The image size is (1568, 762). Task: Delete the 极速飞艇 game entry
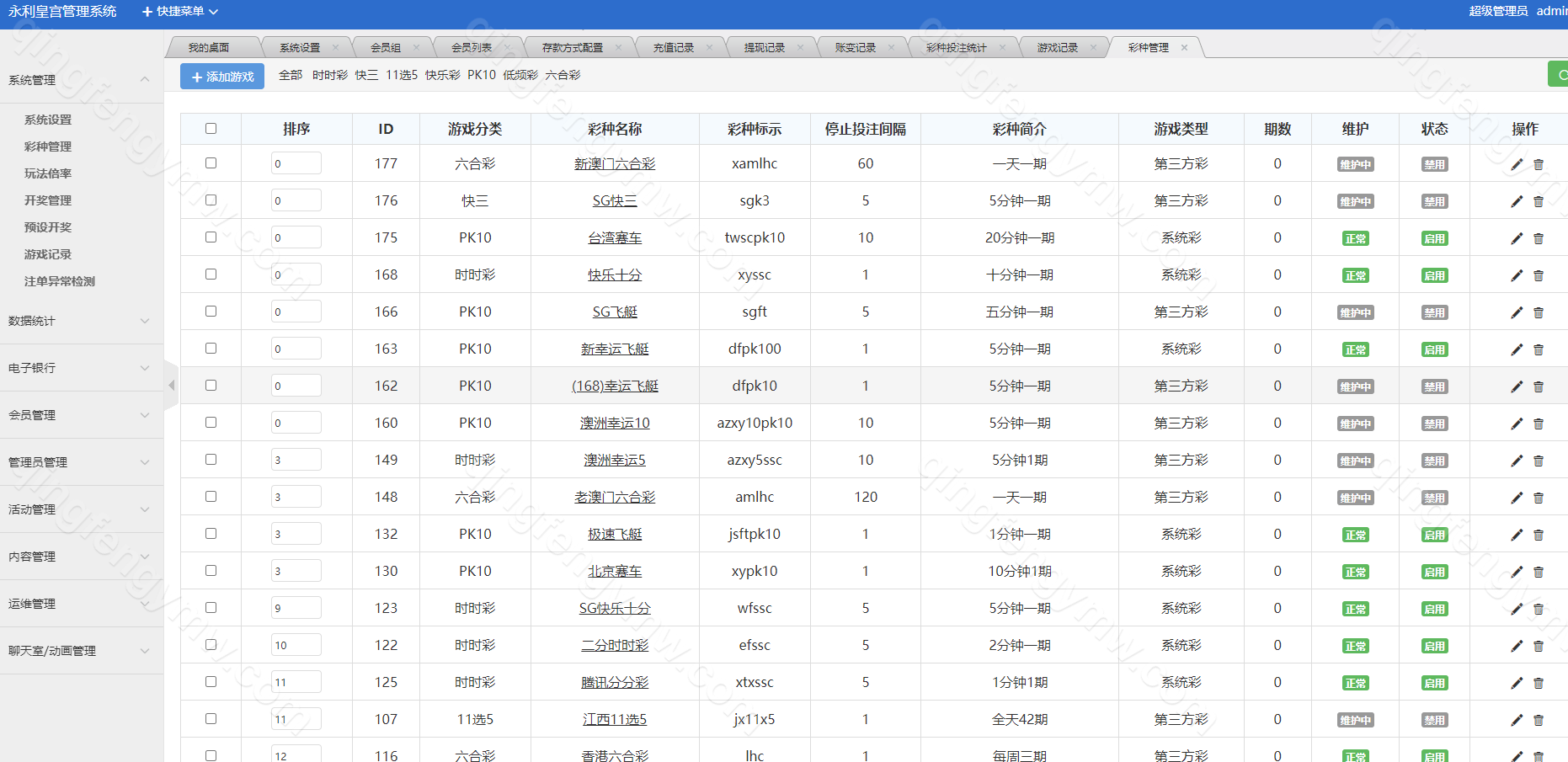[x=1539, y=535]
